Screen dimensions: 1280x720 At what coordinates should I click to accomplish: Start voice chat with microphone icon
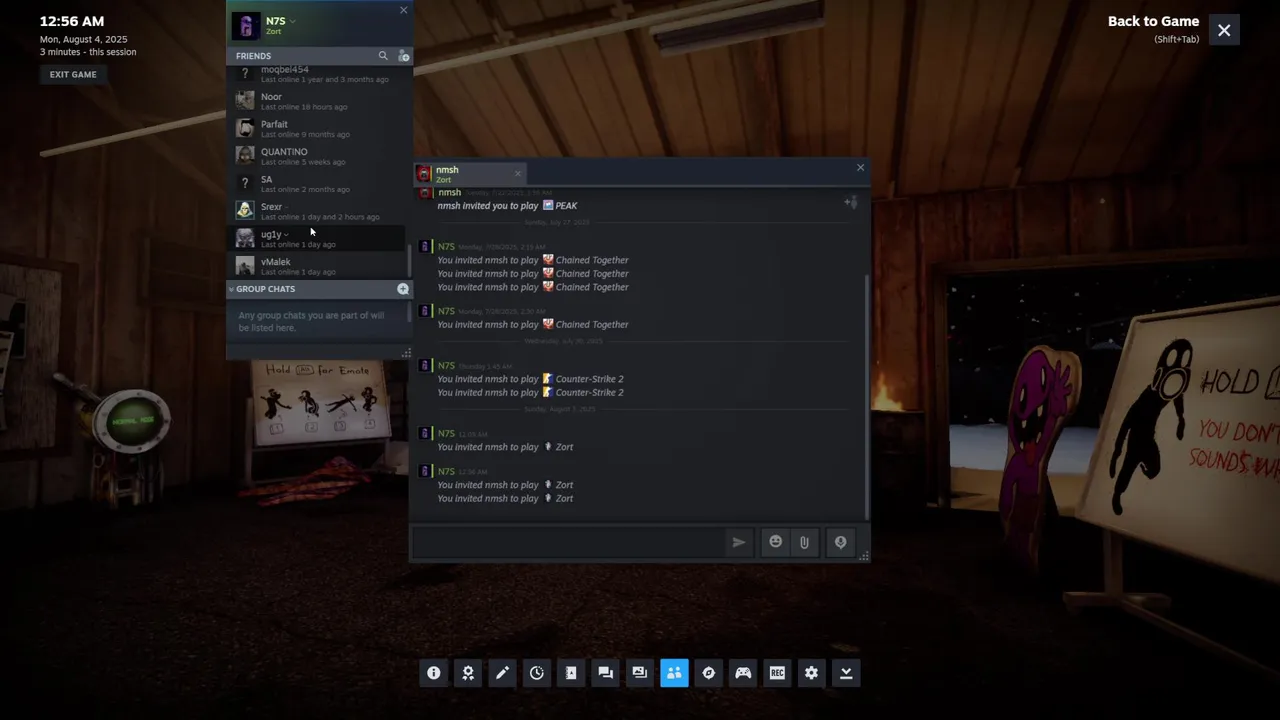click(x=840, y=542)
